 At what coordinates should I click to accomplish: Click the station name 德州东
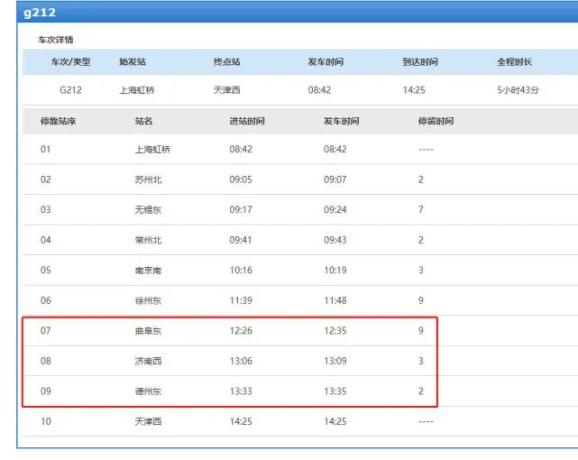pos(148,391)
